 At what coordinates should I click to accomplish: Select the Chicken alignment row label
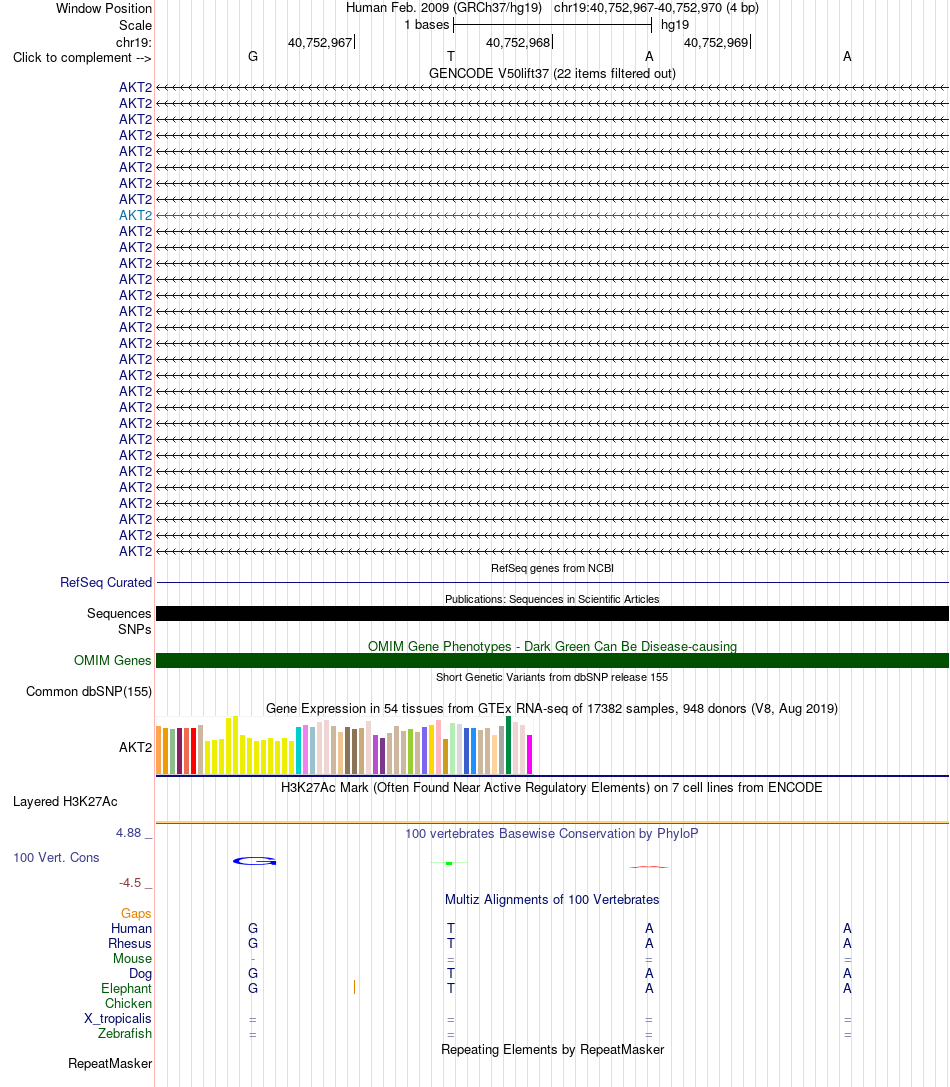pos(128,1004)
